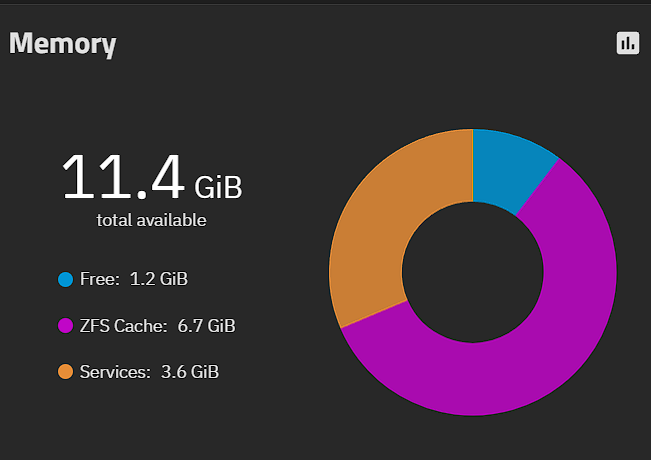Click the blue Free legend dot
The width and height of the screenshot is (651, 460).
tap(66, 279)
